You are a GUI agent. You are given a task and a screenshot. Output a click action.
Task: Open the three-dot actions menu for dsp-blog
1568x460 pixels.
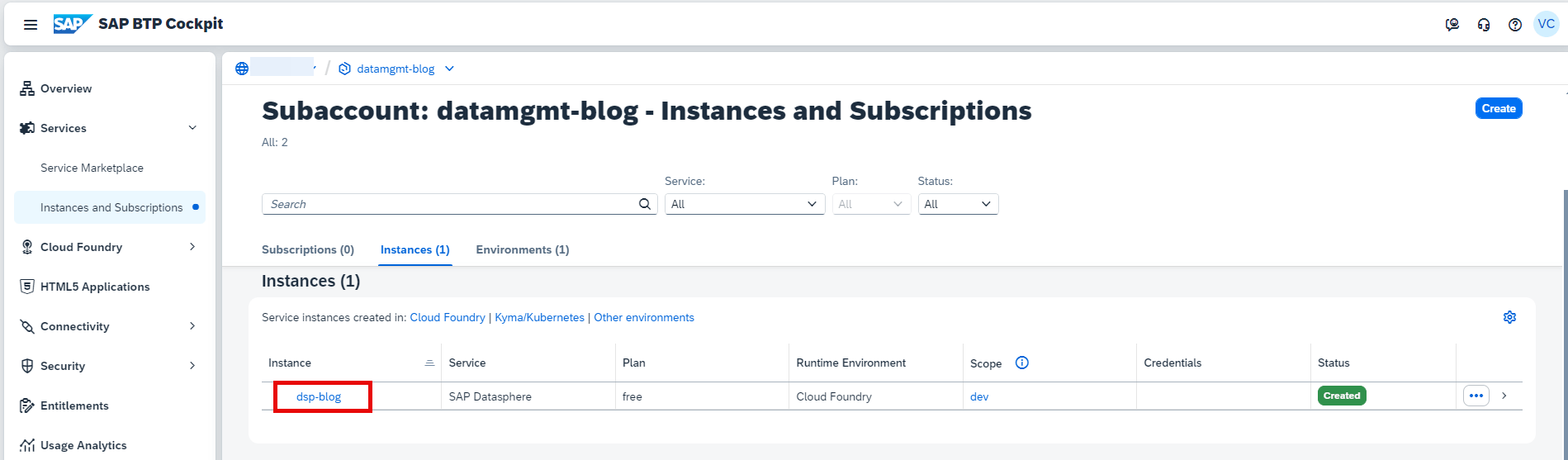tap(1476, 396)
